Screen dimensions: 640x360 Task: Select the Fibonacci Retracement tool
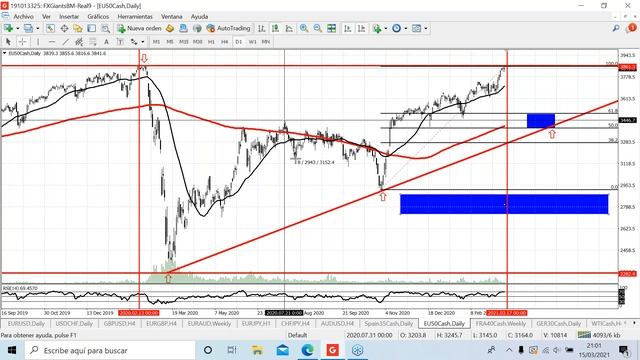pyautogui.click(x=93, y=42)
